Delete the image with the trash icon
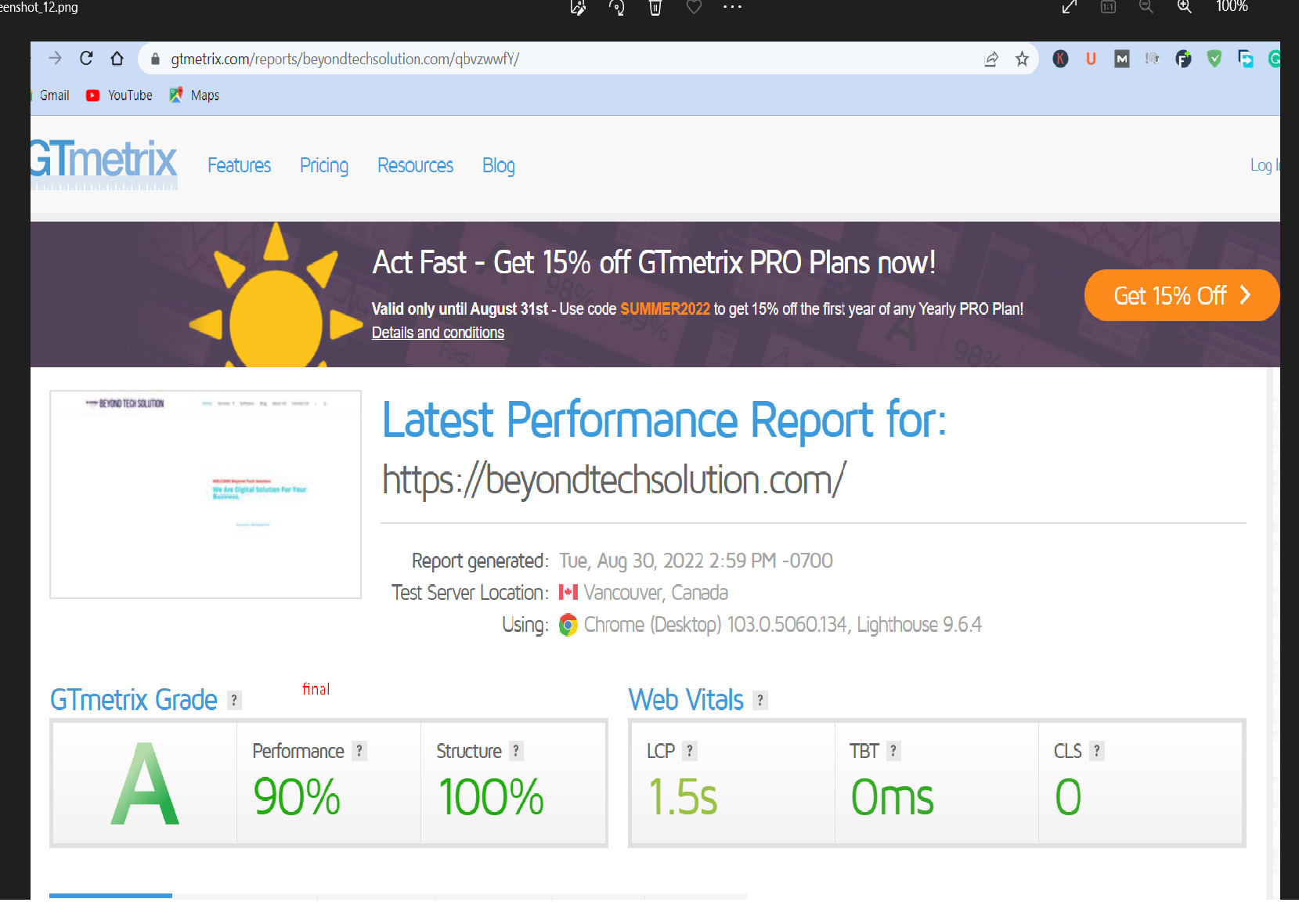 coord(655,8)
